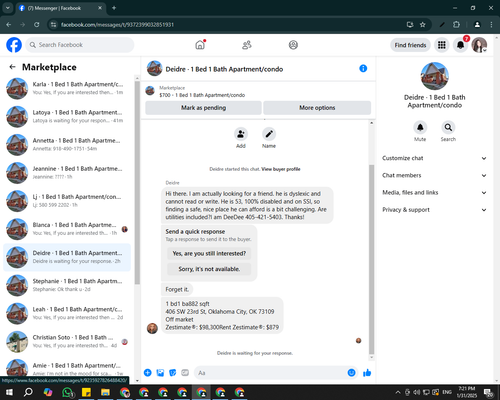Reload the page
500x400 pixels.
point(37,25)
